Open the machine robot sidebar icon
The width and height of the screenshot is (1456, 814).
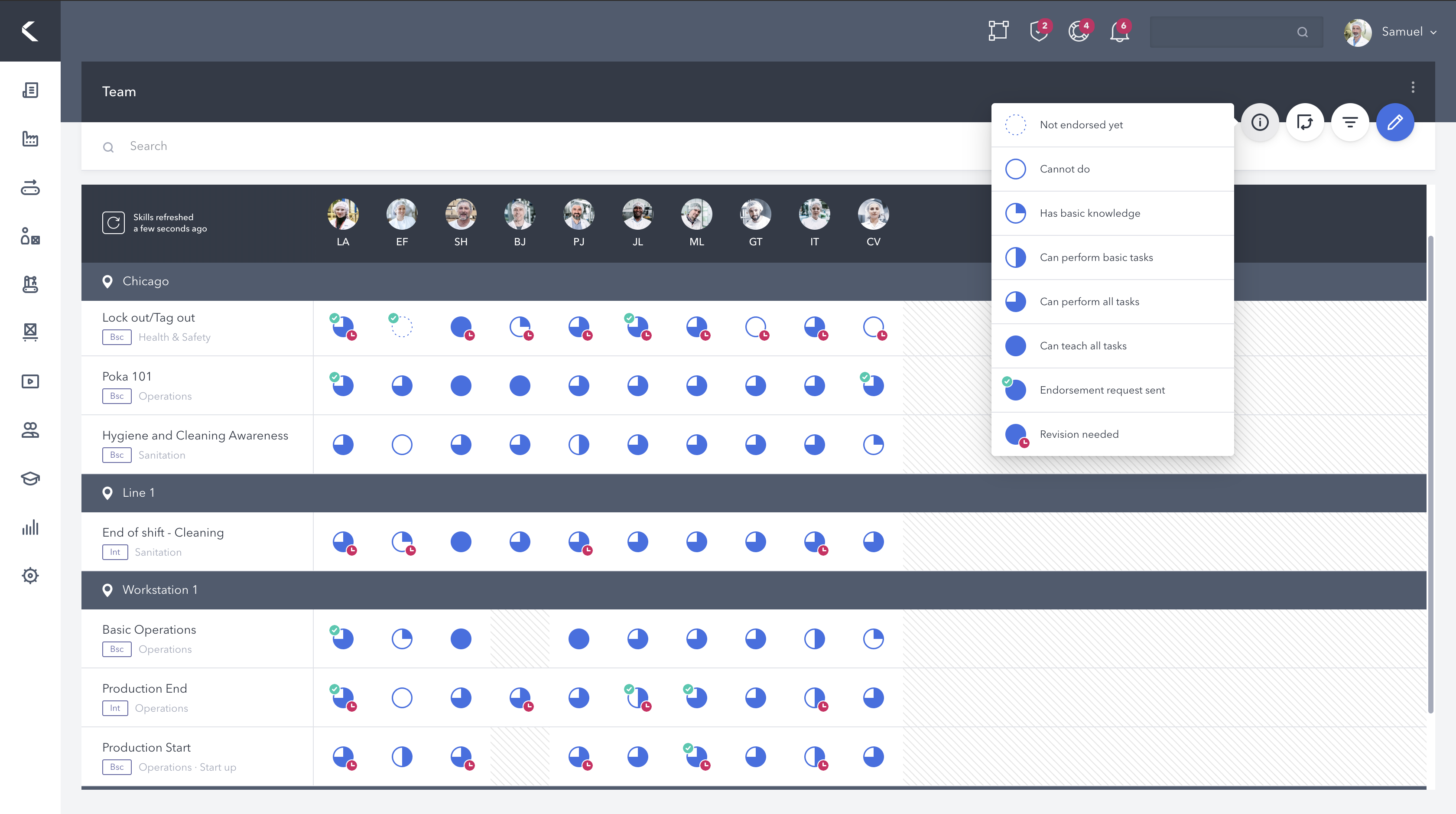click(30, 284)
